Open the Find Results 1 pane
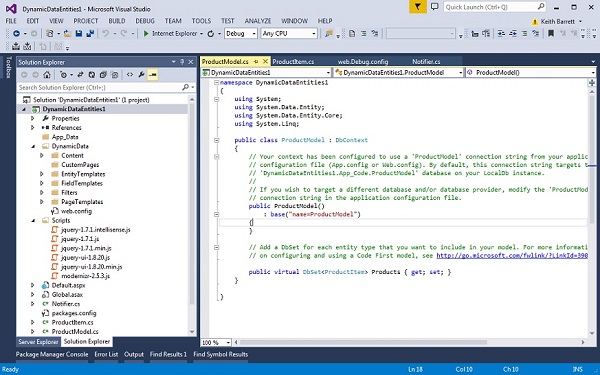The width and height of the screenshot is (600, 375). click(x=168, y=355)
